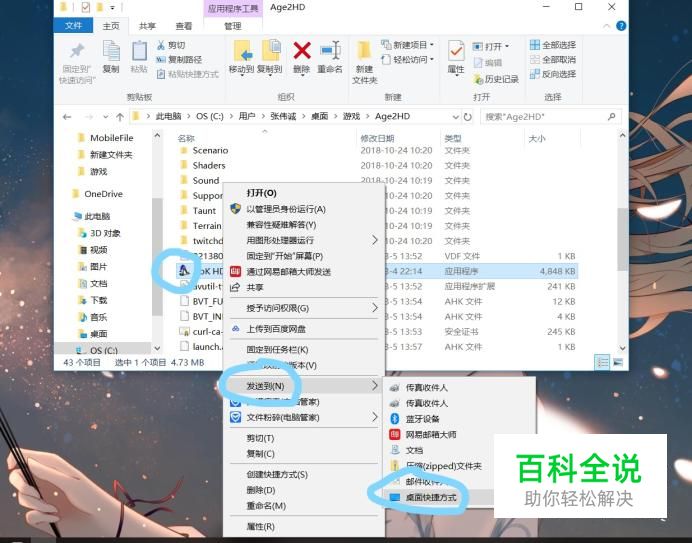This screenshot has width=692, height=543.
Task: Click 反向选择 in the ribbon
Action: 553,74
